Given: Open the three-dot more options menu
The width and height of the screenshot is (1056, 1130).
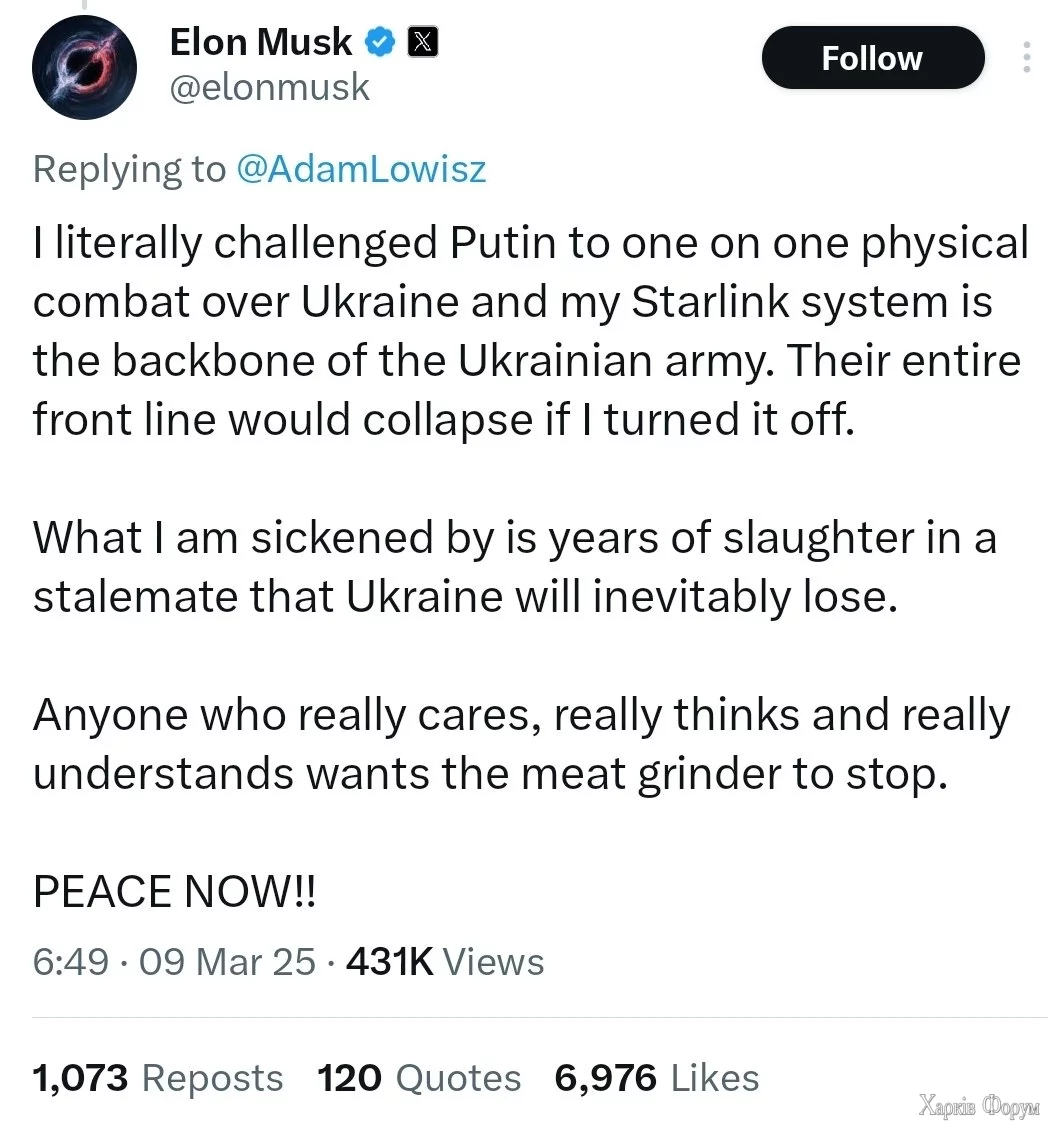Looking at the screenshot, I should tap(1026, 58).
